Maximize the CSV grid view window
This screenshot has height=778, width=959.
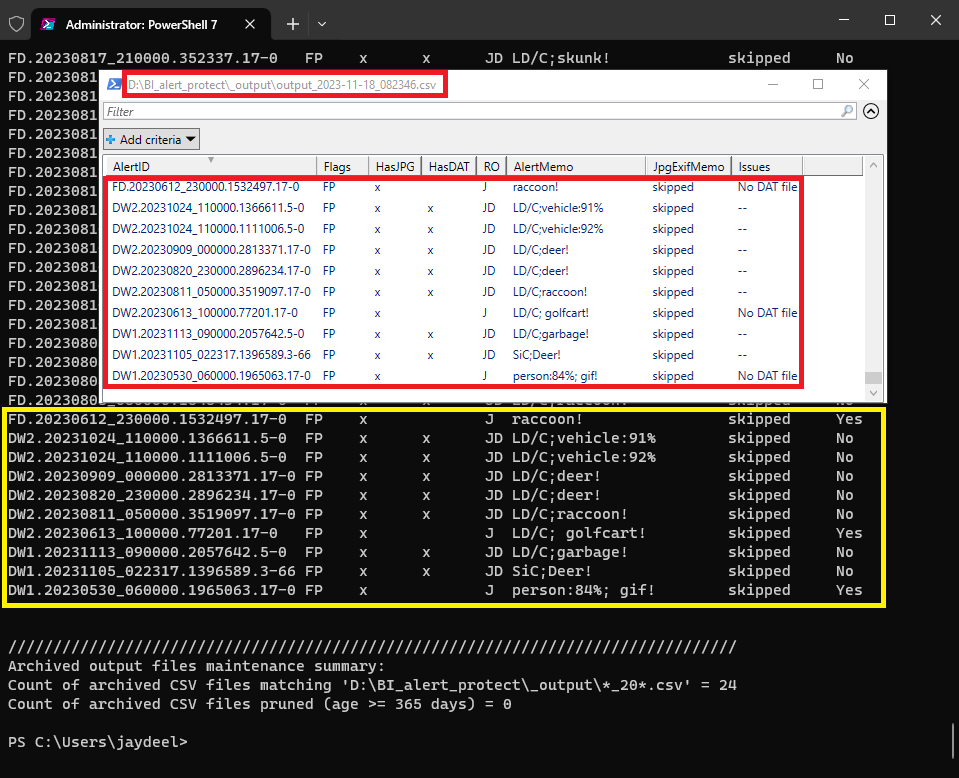click(818, 84)
